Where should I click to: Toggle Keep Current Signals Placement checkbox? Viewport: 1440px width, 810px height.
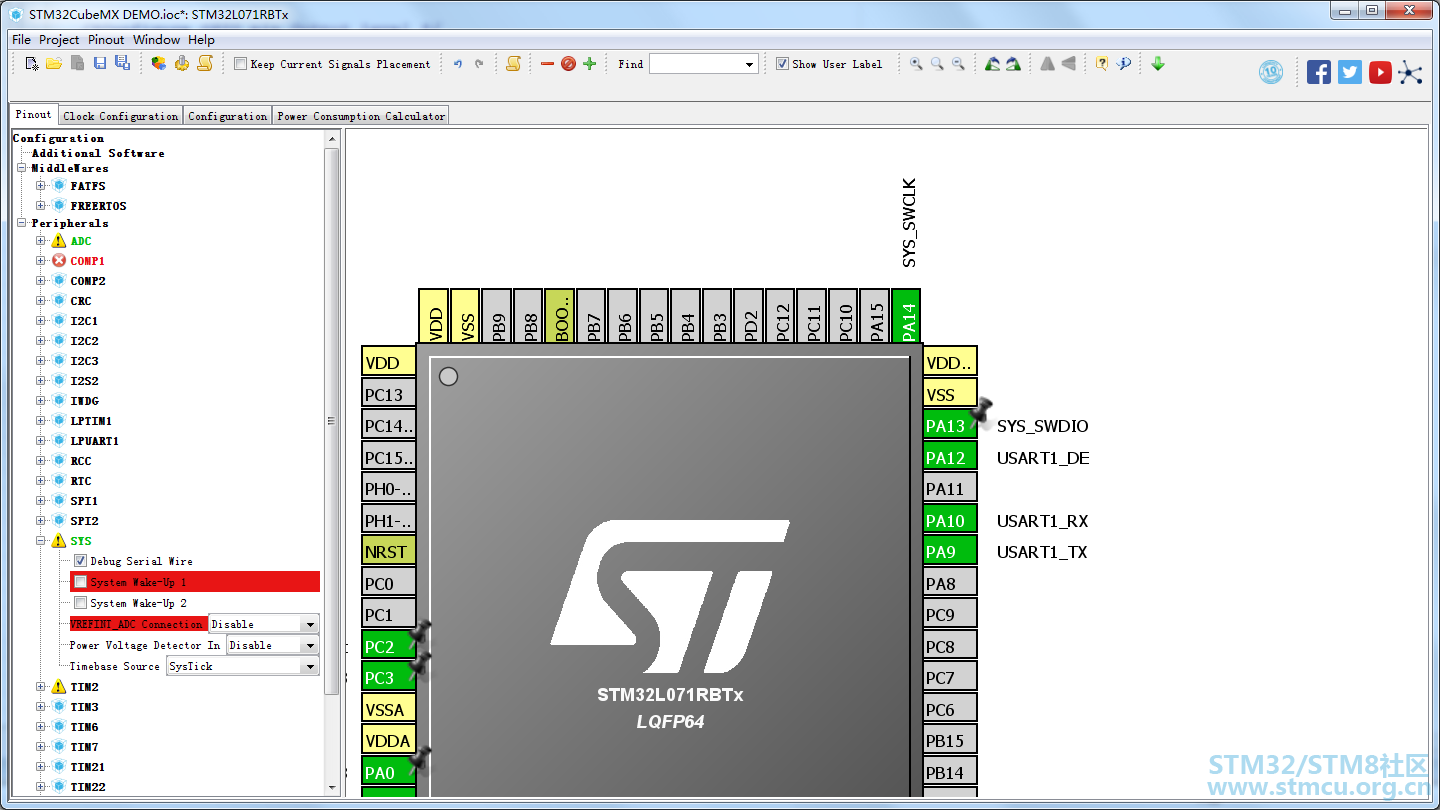pos(240,64)
